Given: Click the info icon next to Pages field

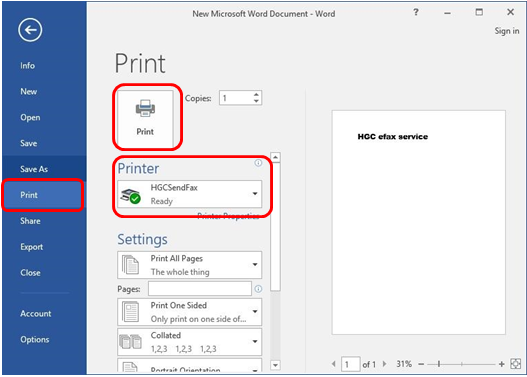Looking at the screenshot, I should pos(258,289).
